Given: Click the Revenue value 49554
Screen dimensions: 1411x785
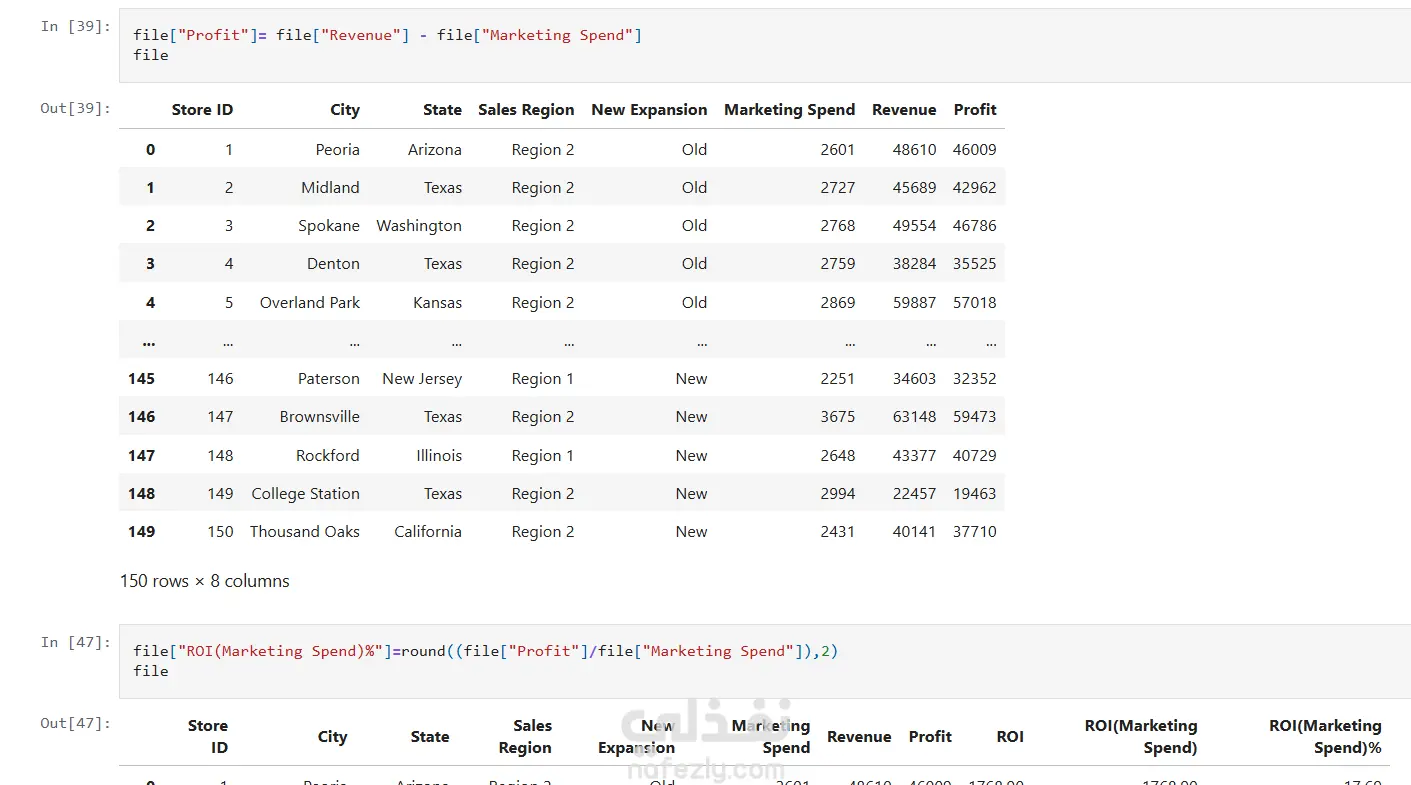Looking at the screenshot, I should coord(915,226).
